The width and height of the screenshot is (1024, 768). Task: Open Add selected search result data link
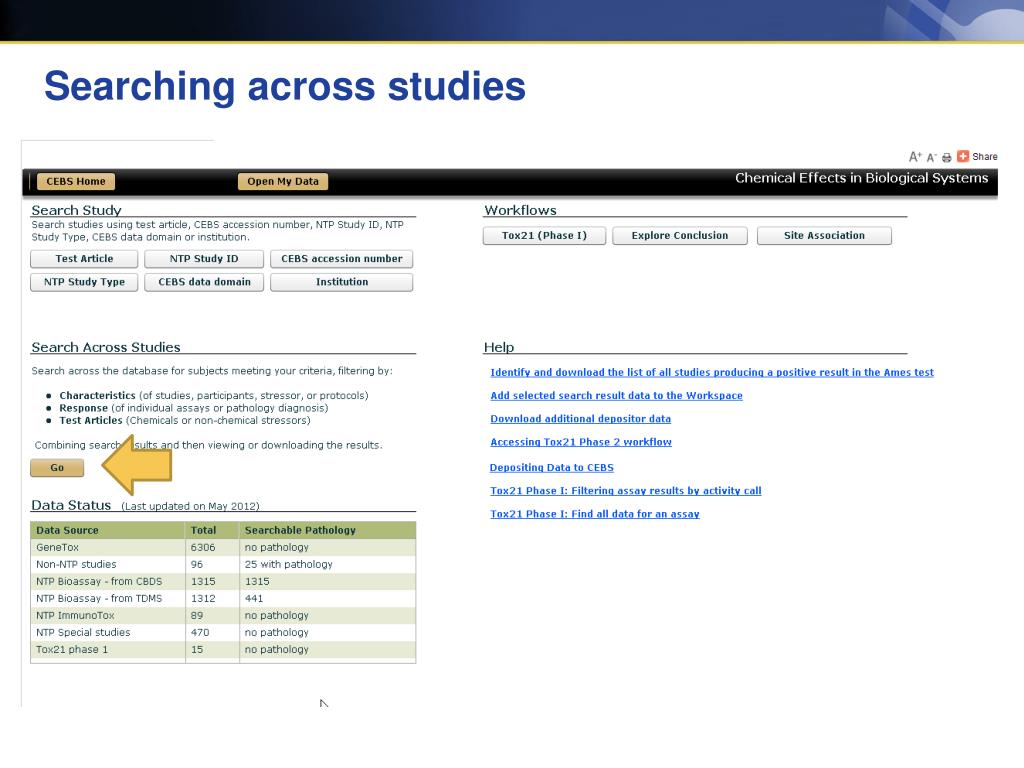[616, 396]
